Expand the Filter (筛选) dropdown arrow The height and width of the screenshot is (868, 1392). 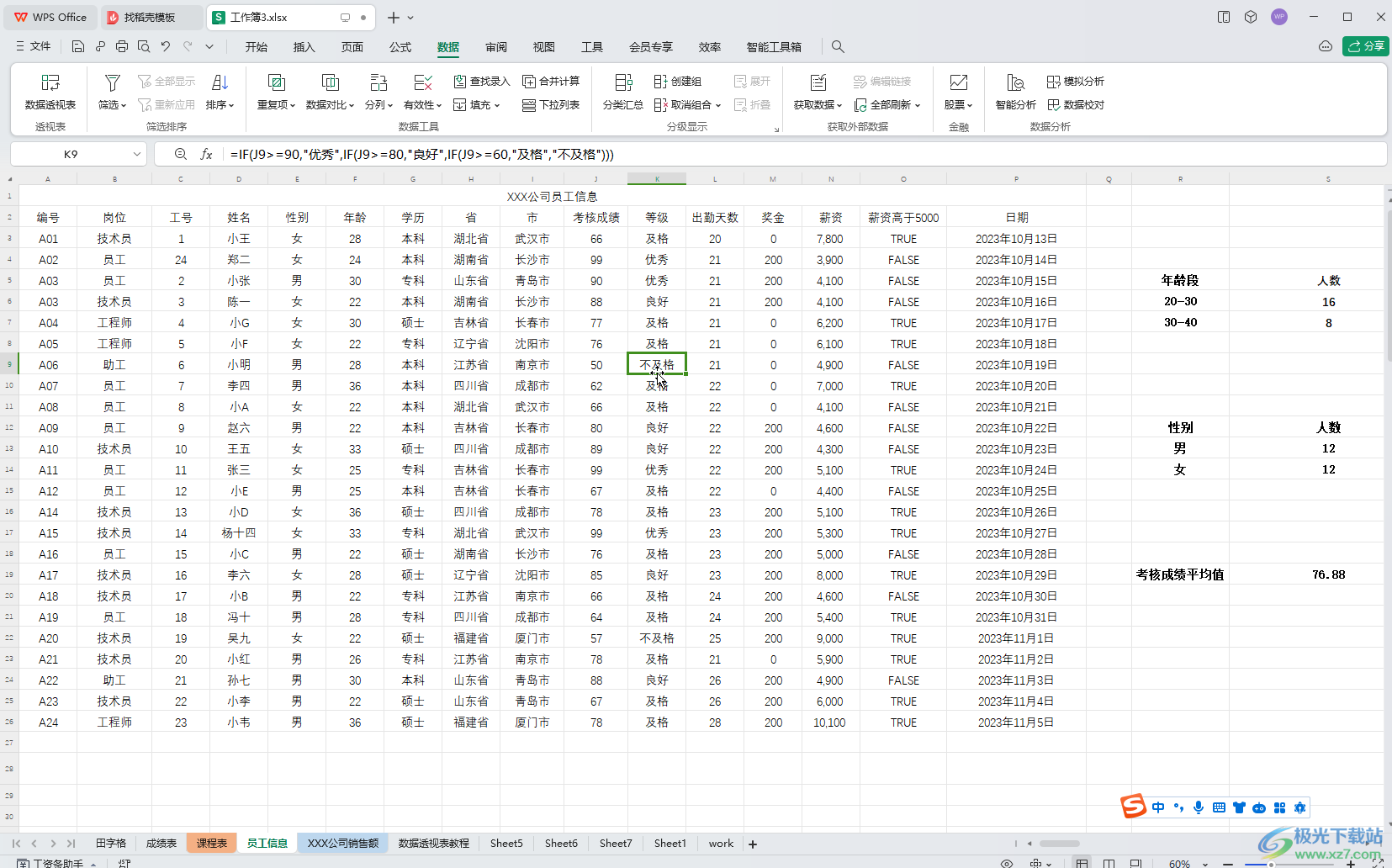coord(124,106)
